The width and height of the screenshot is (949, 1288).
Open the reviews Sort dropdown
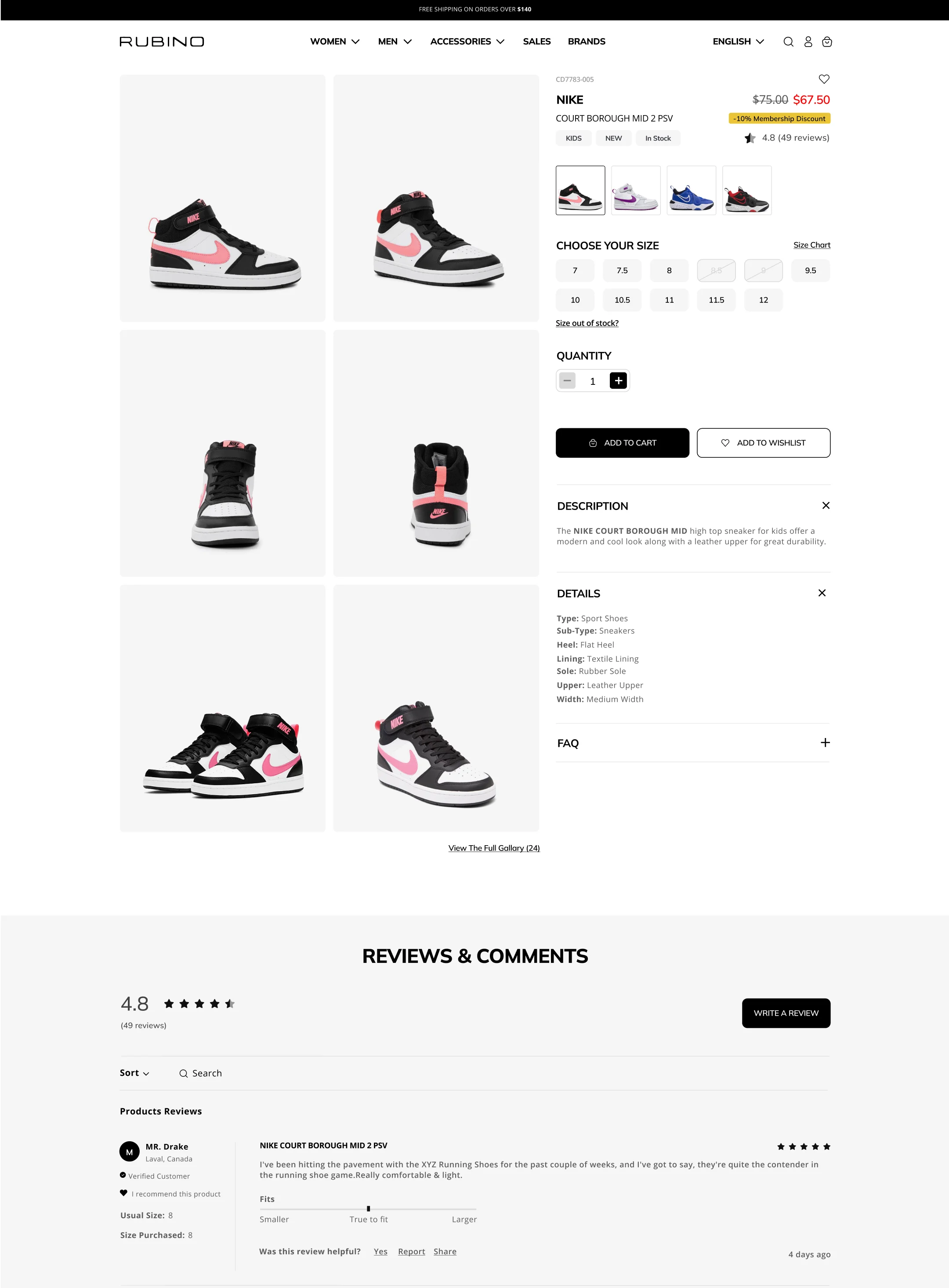(134, 1073)
